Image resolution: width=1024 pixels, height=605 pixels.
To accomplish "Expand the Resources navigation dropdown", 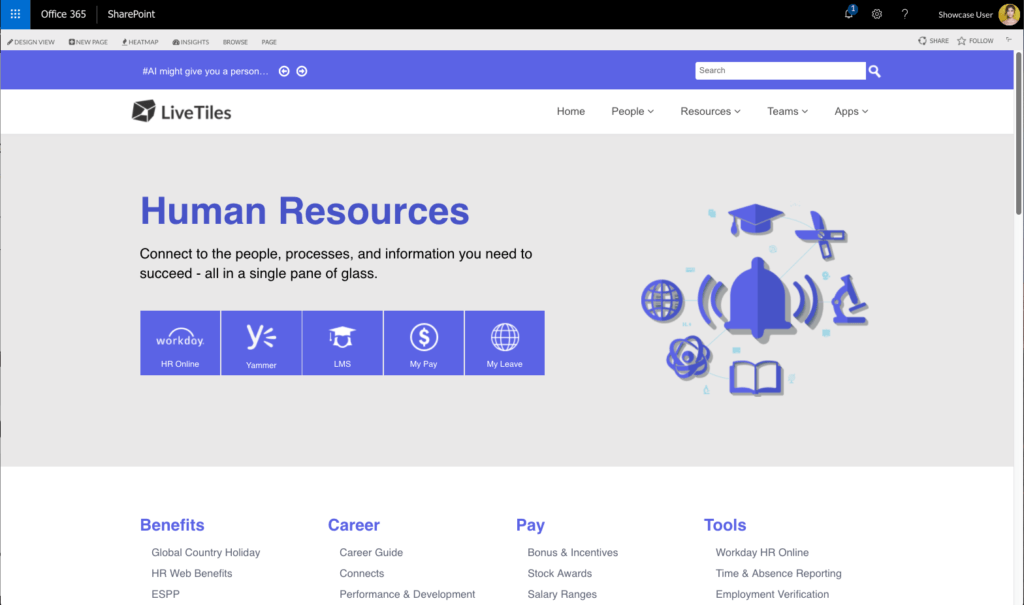I will click(711, 112).
